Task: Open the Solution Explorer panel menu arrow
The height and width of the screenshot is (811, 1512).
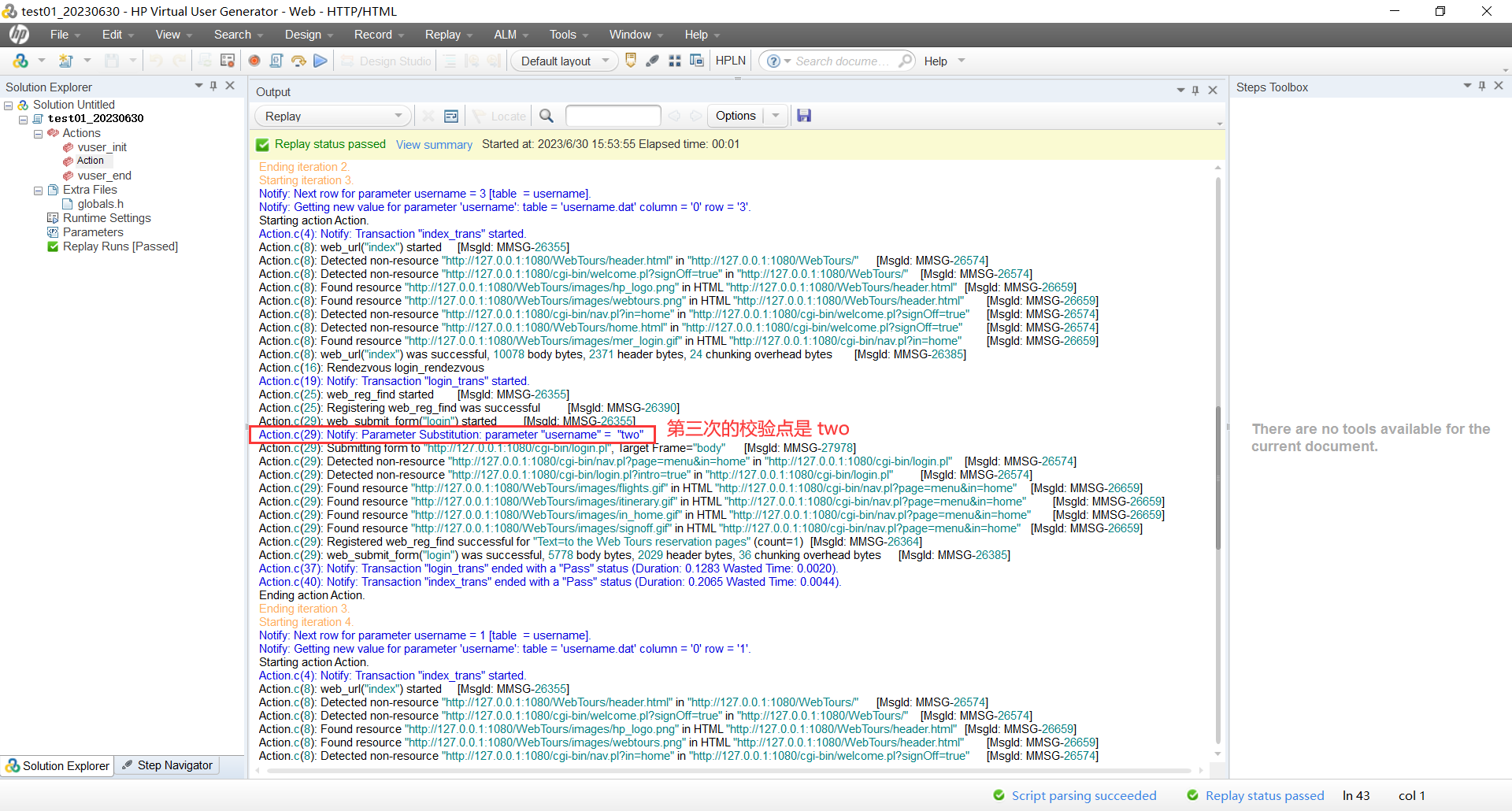Action: (x=198, y=86)
